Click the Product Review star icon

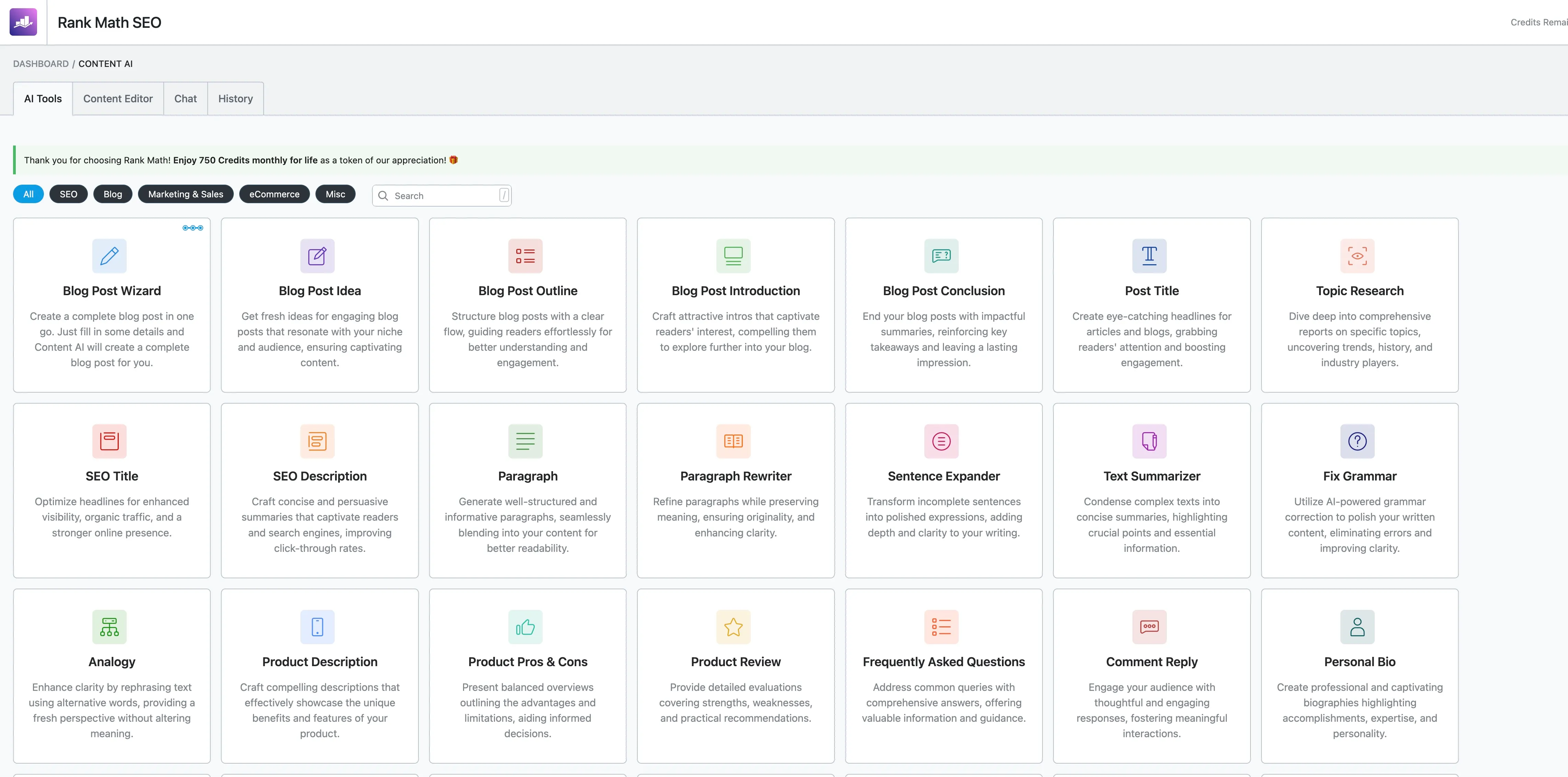click(733, 627)
